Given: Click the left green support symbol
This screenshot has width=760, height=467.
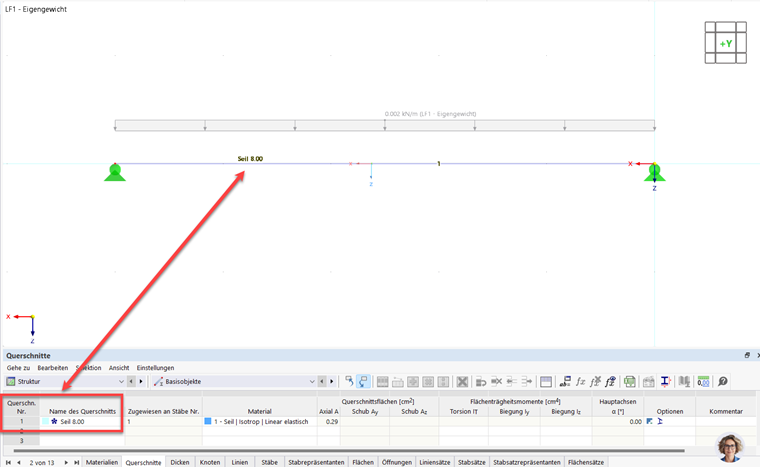Looking at the screenshot, I should pos(115,172).
